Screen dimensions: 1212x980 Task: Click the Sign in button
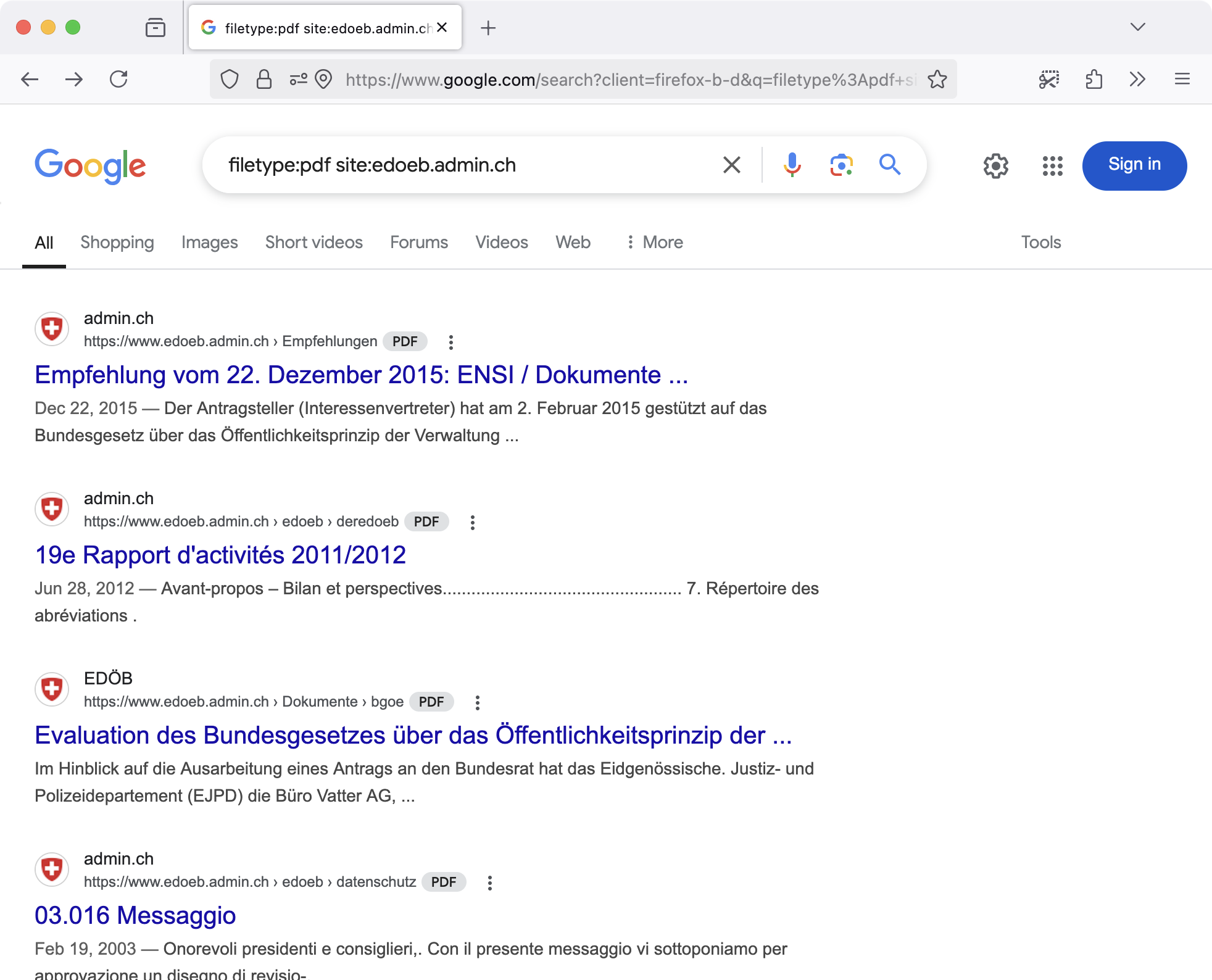(1134, 165)
